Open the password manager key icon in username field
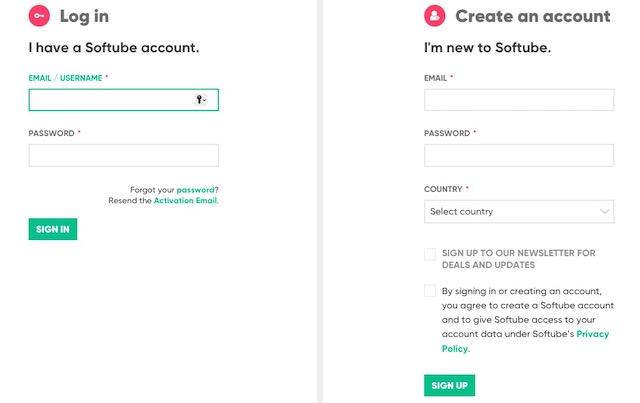 click(x=200, y=100)
